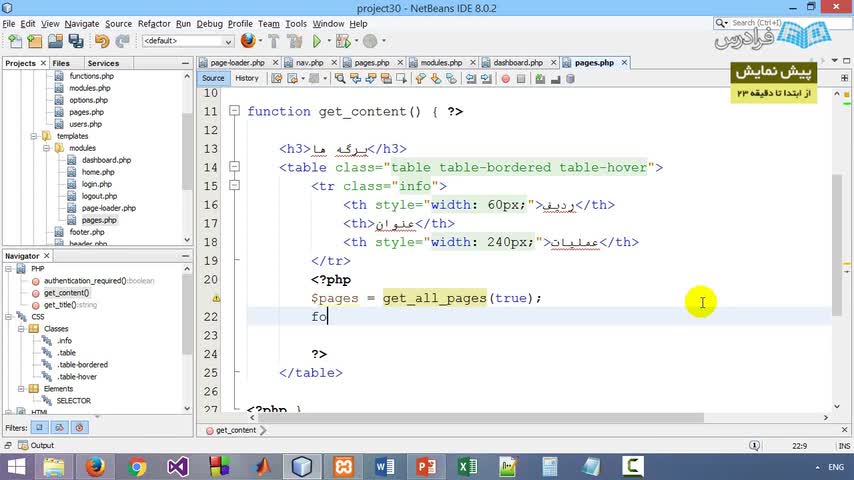Toggle the third Navigator filter button

click(80, 427)
